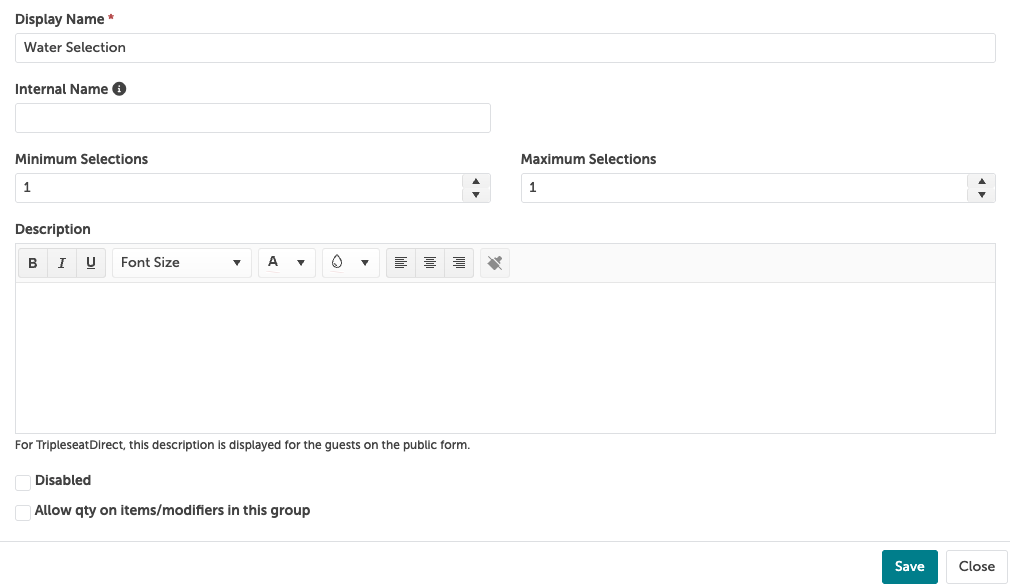
Task: Toggle bold formatting in description editor
Action: pyautogui.click(x=33, y=263)
